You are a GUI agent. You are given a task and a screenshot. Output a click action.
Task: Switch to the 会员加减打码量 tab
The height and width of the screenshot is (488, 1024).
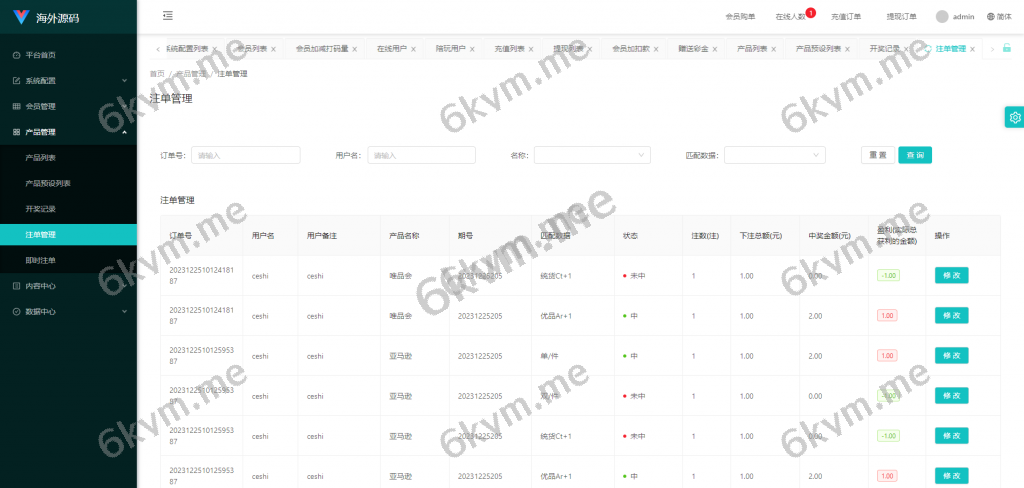[x=322, y=49]
